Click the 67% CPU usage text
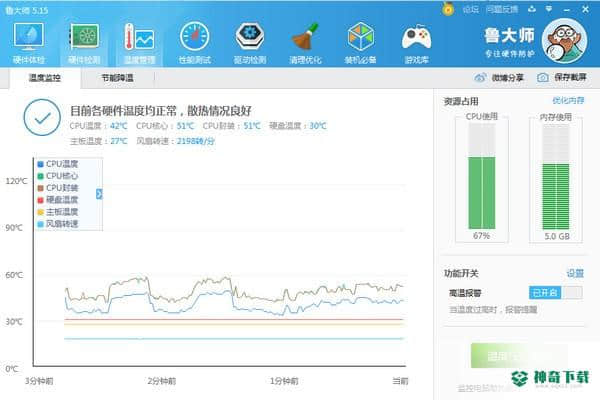Viewport: 600px width, 400px height. coord(481,236)
